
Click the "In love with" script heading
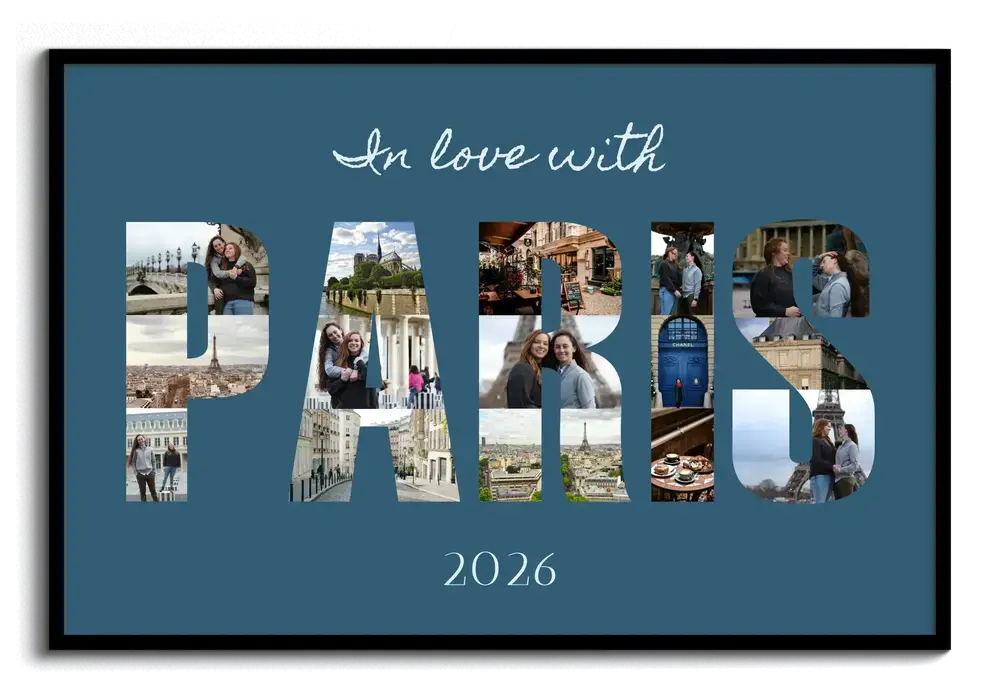(x=499, y=151)
